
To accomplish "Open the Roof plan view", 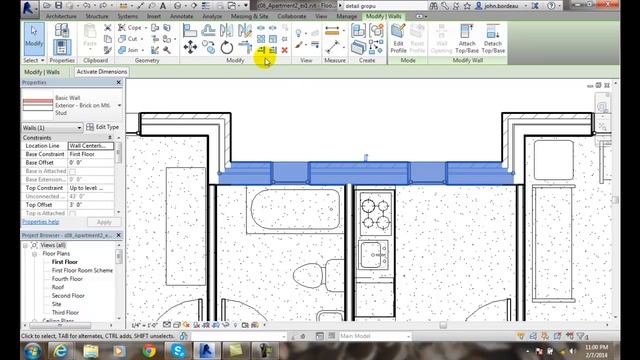I will click(58, 287).
